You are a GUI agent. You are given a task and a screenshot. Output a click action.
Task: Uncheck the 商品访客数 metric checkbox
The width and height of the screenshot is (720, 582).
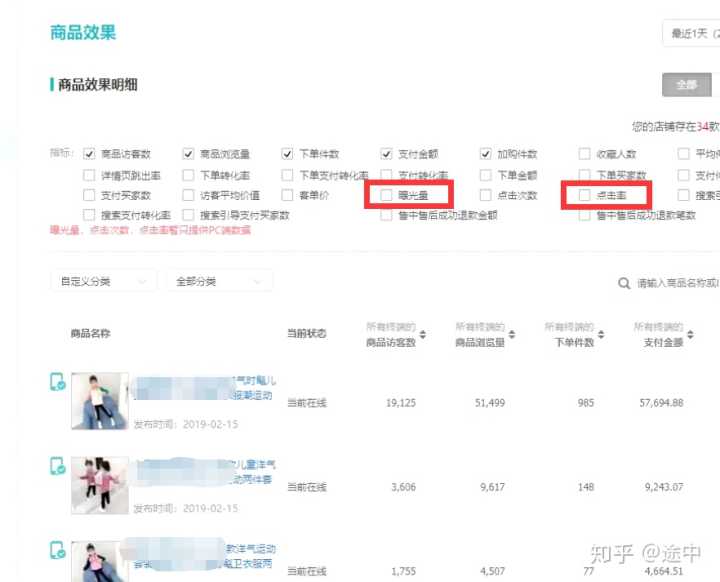(89, 154)
